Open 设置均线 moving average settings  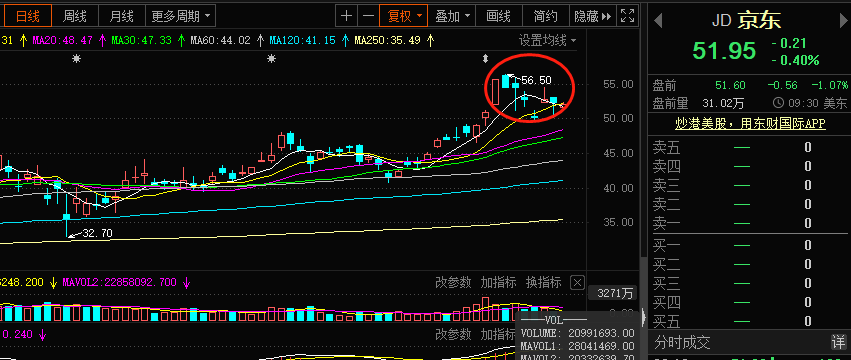click(547, 40)
